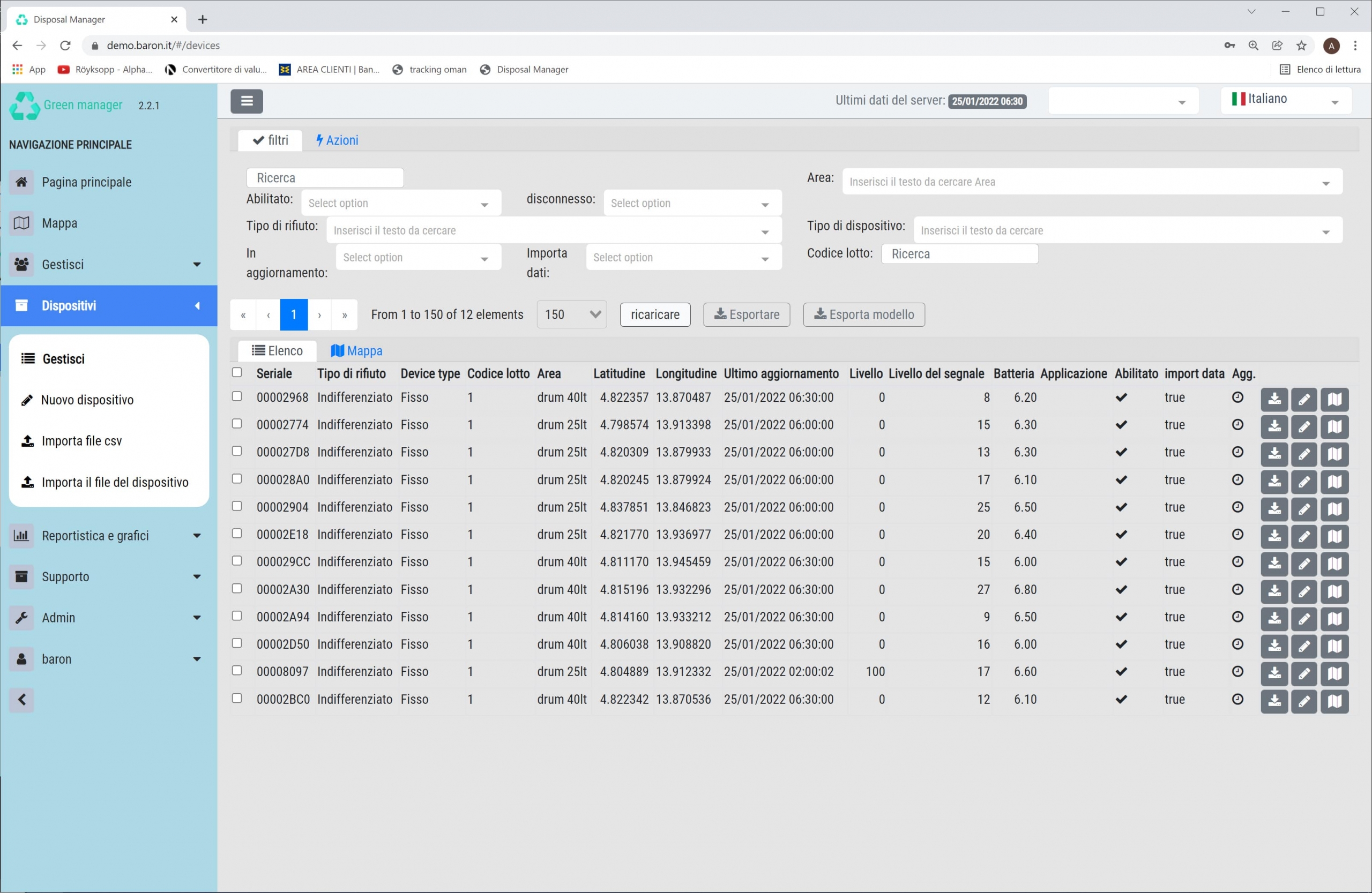The height and width of the screenshot is (893, 1372).
Task: Edit device 00008097 with pencil icon
Action: coord(1304,673)
